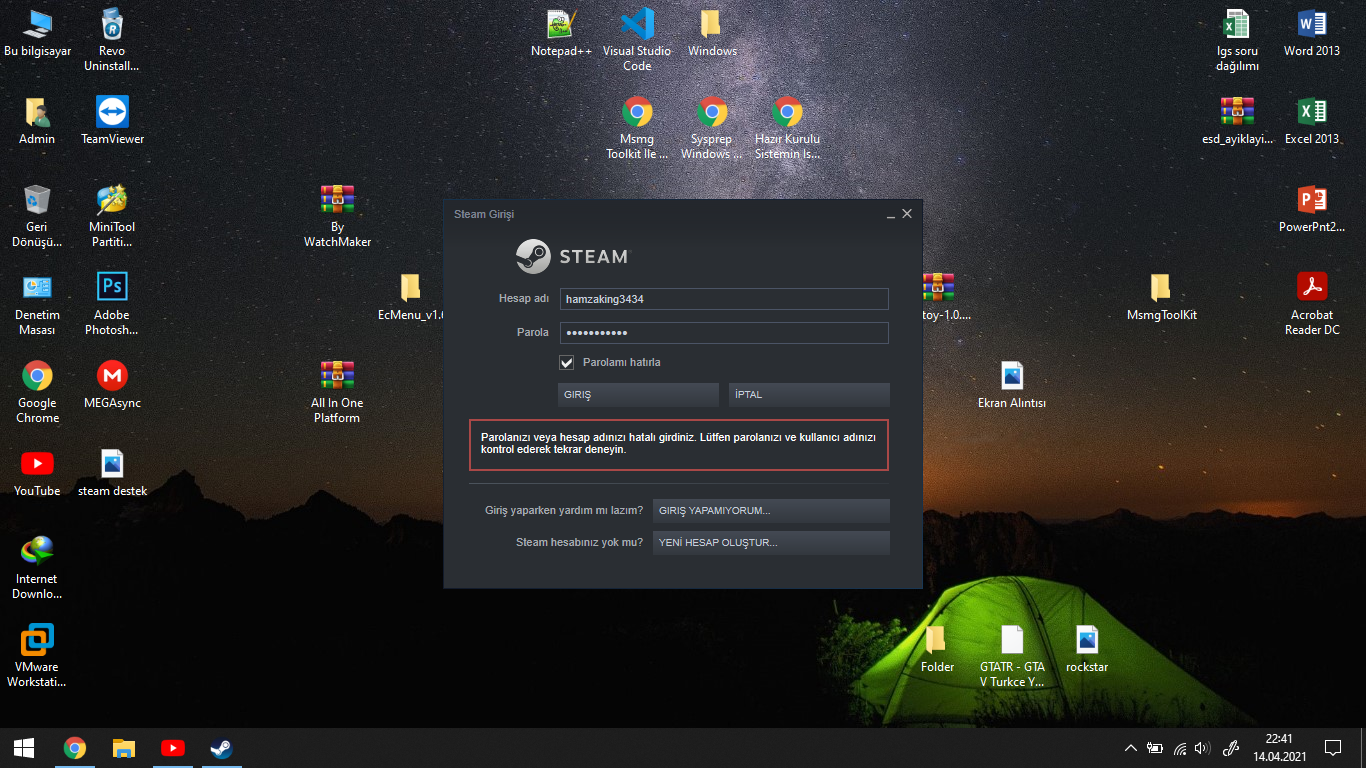1366x768 pixels.
Task: Minimize the Steam Girişi window
Action: pos(890,214)
